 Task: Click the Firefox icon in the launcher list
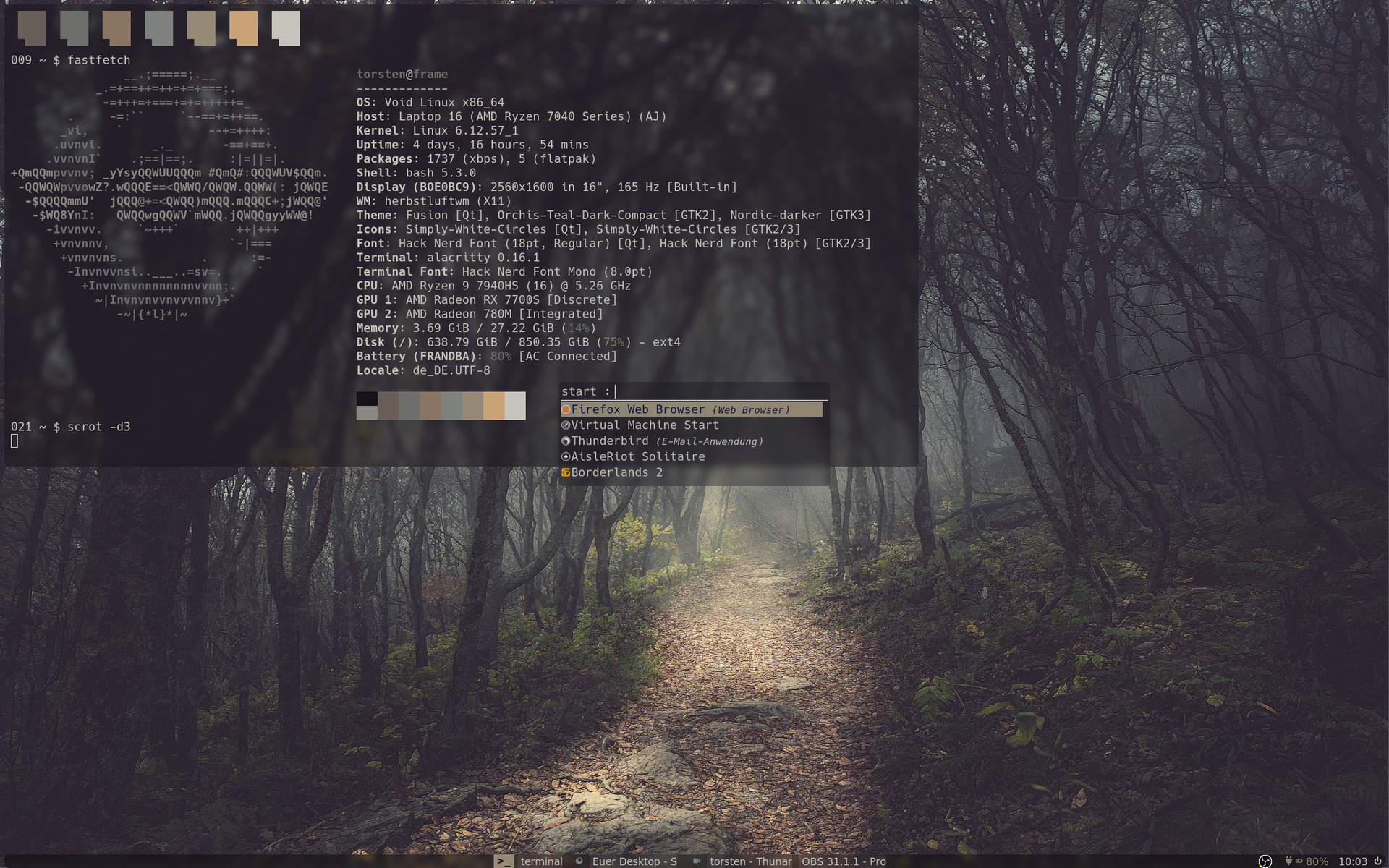click(x=566, y=409)
